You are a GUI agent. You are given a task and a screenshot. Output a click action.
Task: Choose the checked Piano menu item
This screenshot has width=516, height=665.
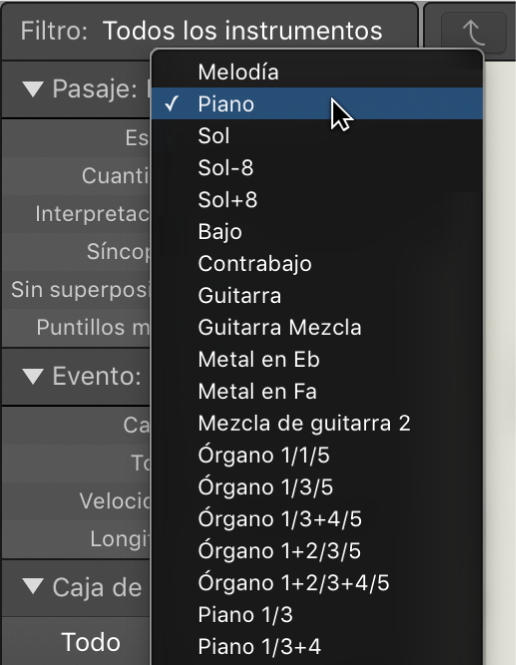click(317, 103)
